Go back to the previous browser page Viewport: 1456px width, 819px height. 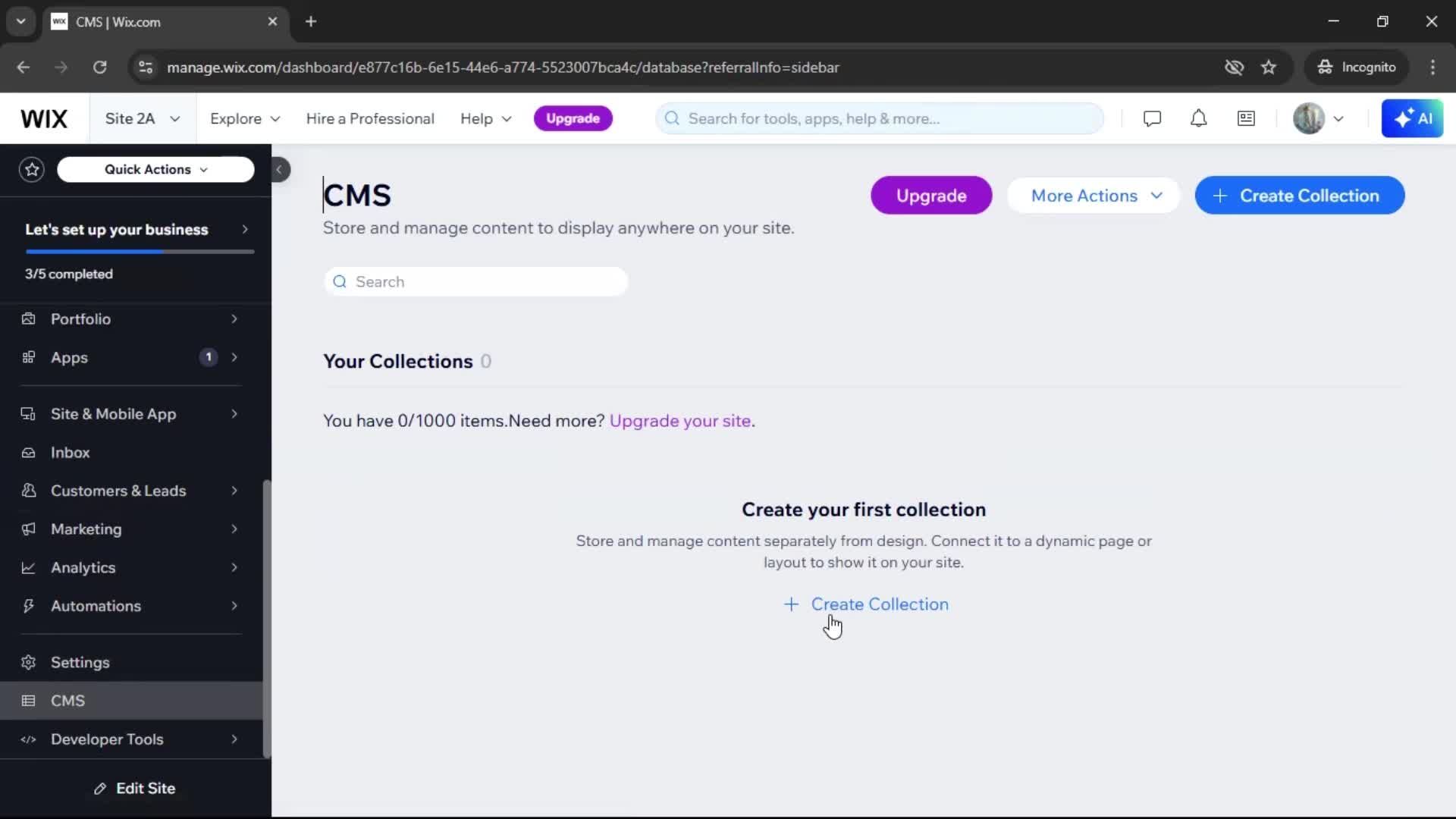pyautogui.click(x=24, y=67)
